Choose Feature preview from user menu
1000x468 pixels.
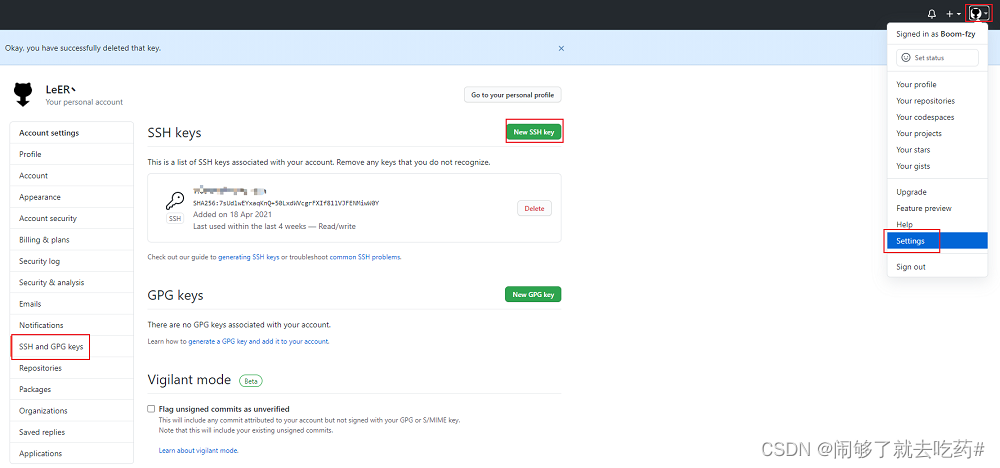[937, 208]
